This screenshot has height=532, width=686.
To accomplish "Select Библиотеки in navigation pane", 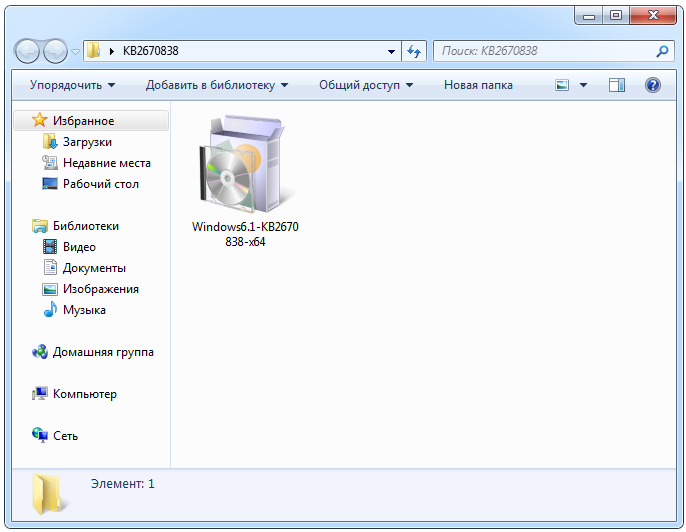I will point(86,226).
